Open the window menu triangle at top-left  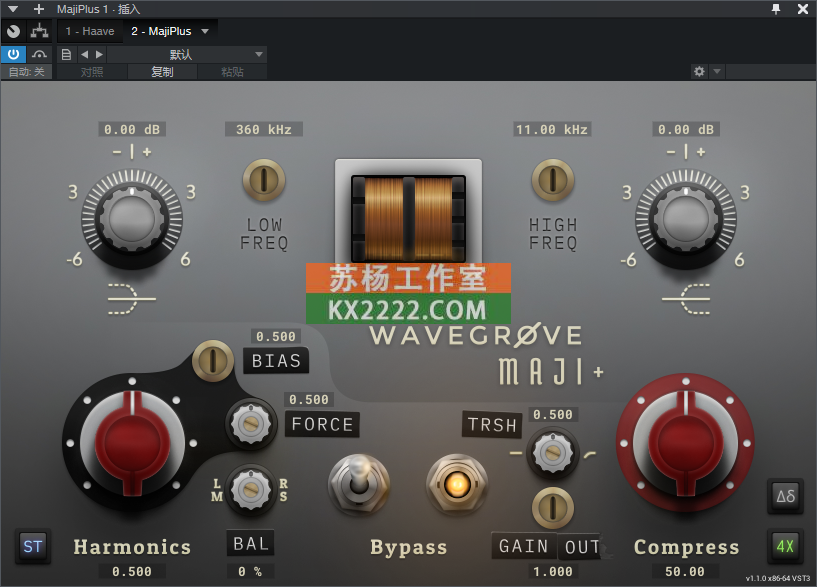pos(13,9)
